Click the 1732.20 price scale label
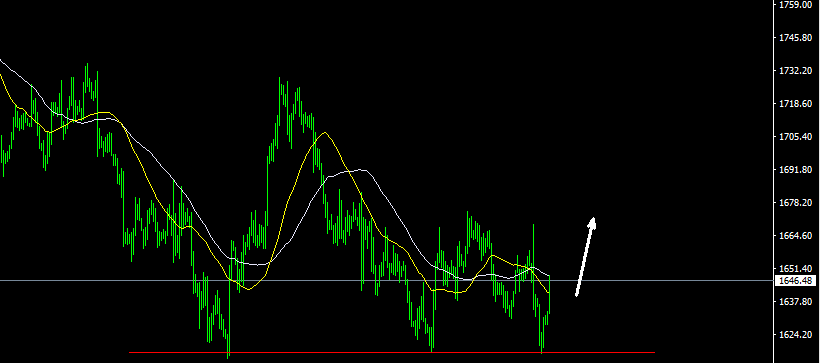Screen dimensions: 821x363 [x=795, y=71]
